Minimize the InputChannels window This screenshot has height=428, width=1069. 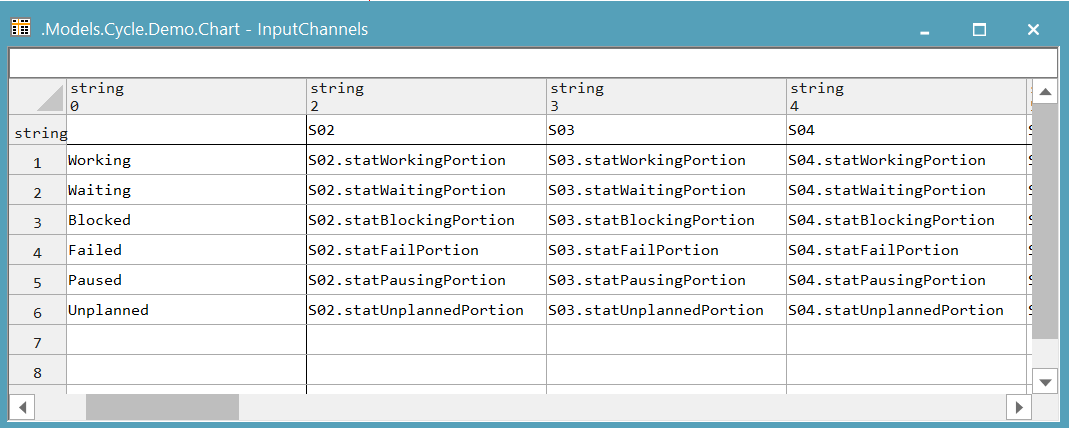925,30
